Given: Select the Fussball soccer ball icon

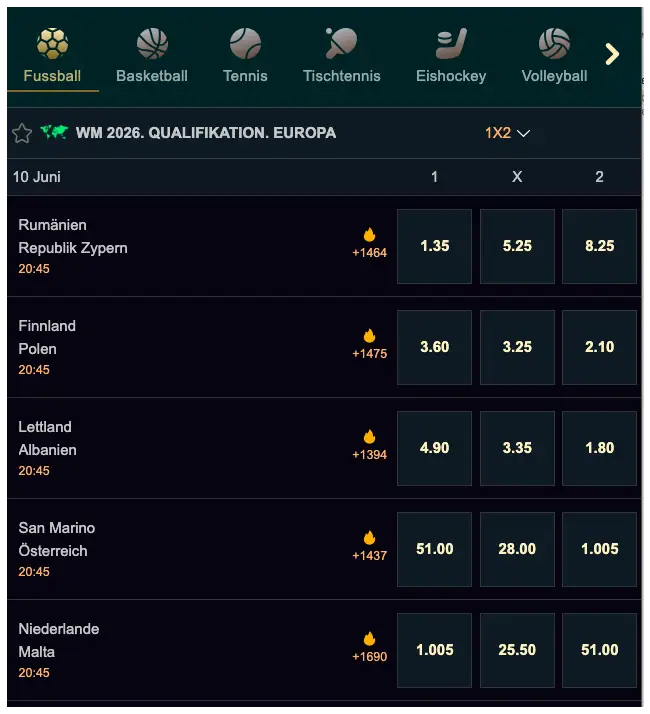Looking at the screenshot, I should click(x=52, y=44).
